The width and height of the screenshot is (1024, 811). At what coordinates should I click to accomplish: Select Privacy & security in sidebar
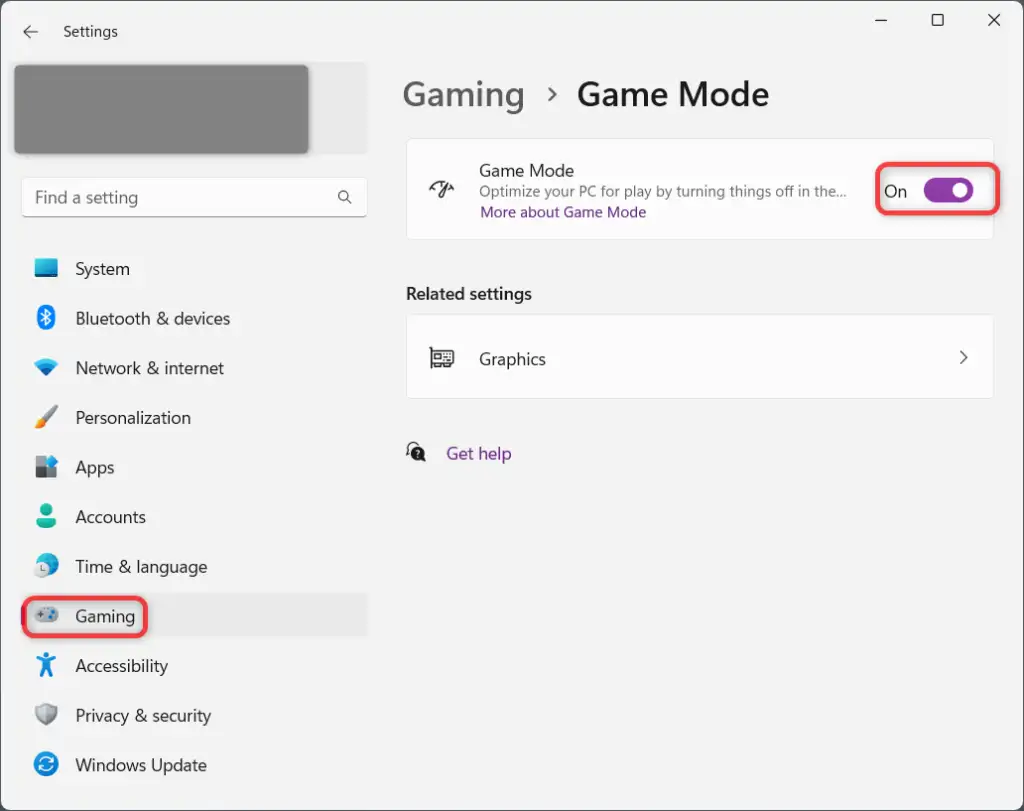pyautogui.click(x=143, y=716)
